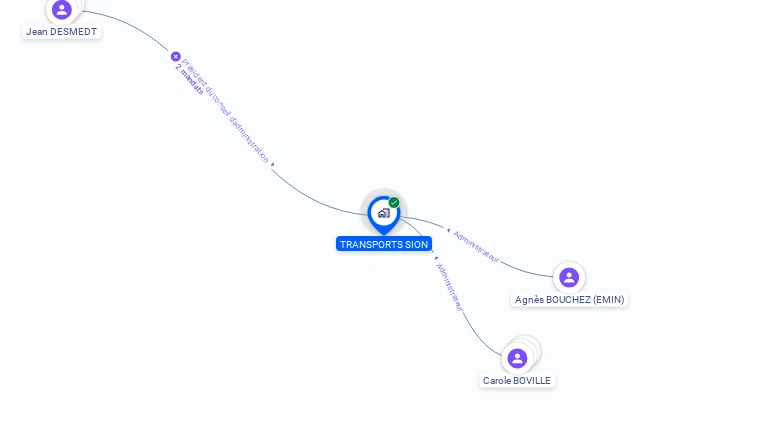Click the Jean DESMEDT person icon
The width and height of the screenshot is (768, 432).
click(x=62, y=9)
